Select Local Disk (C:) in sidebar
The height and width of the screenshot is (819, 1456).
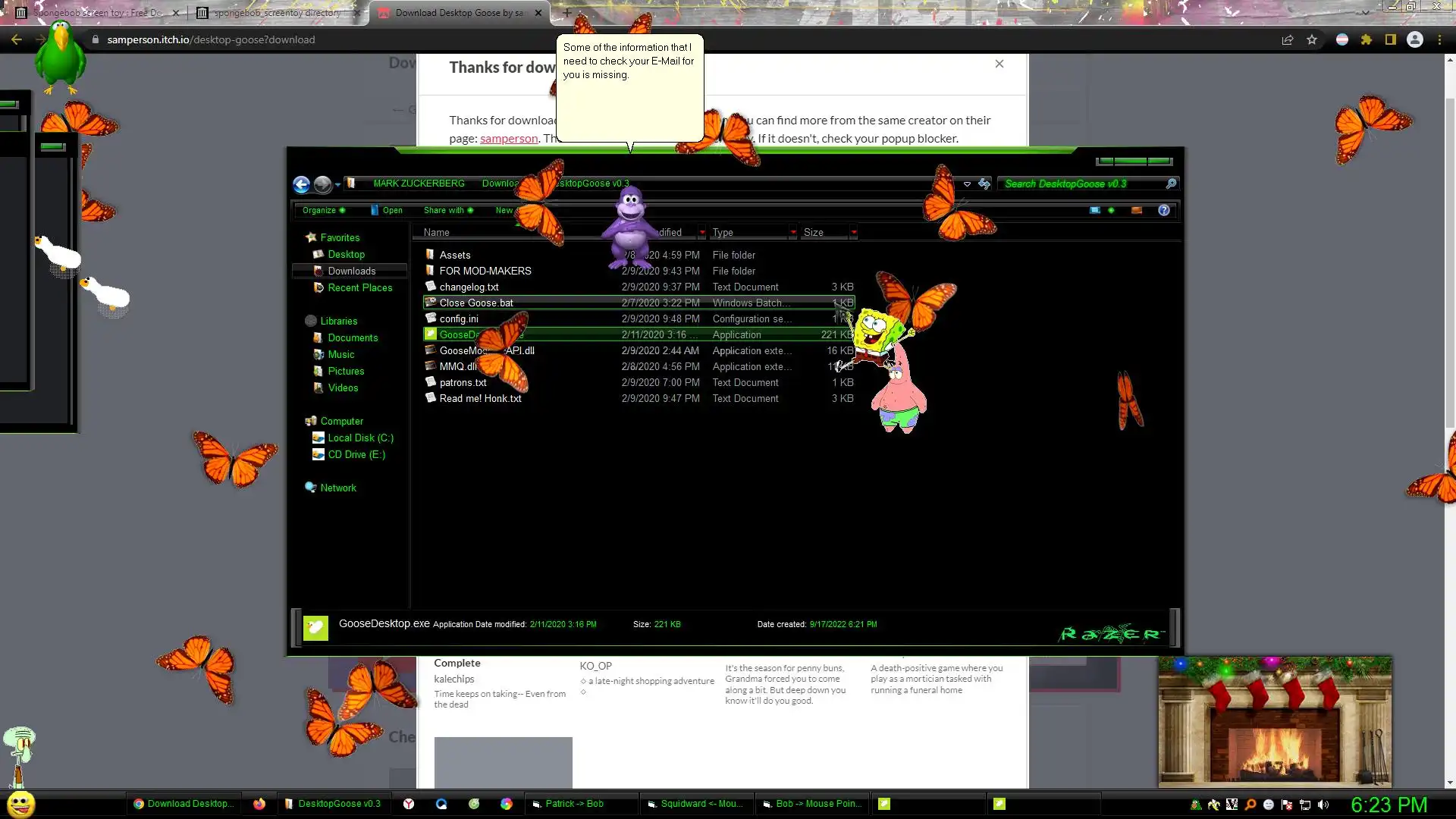[x=360, y=438]
